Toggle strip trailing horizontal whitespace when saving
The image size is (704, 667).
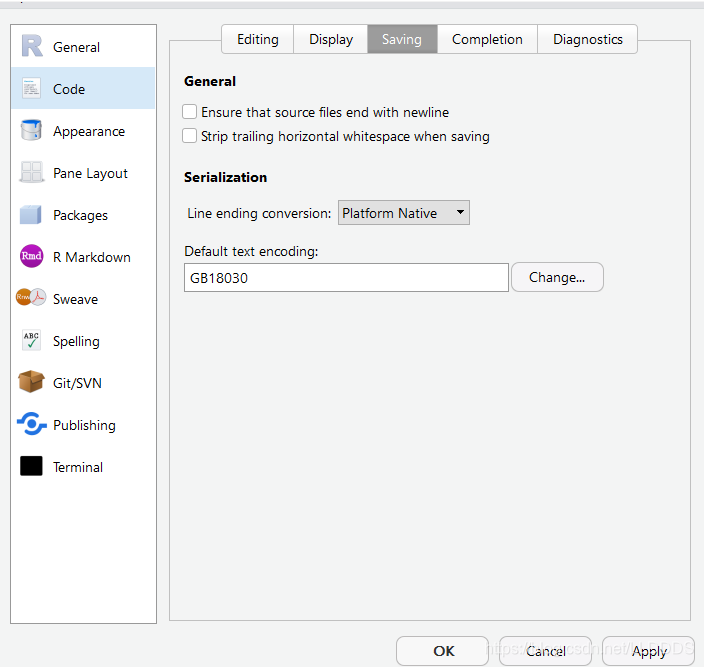tap(189, 136)
